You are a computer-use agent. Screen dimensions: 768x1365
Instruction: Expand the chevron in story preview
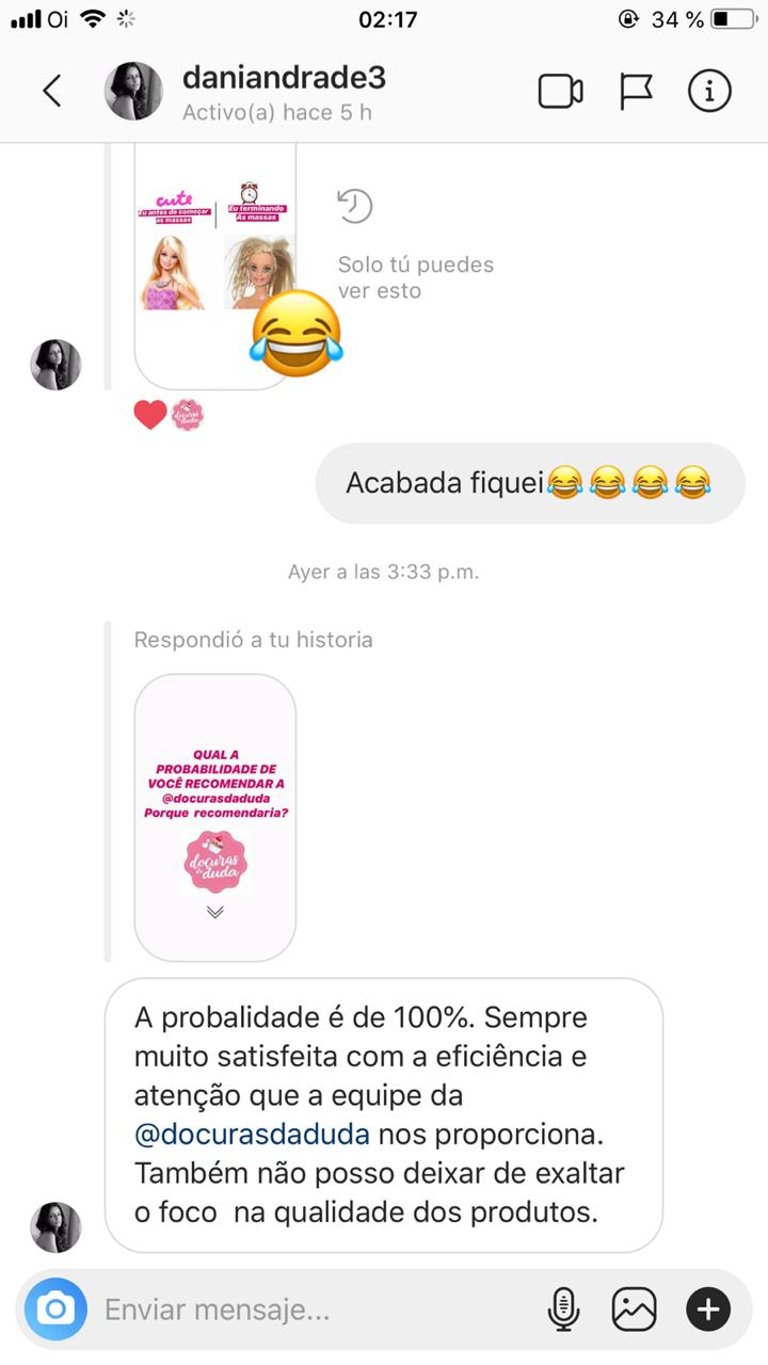pyautogui.click(x=215, y=912)
